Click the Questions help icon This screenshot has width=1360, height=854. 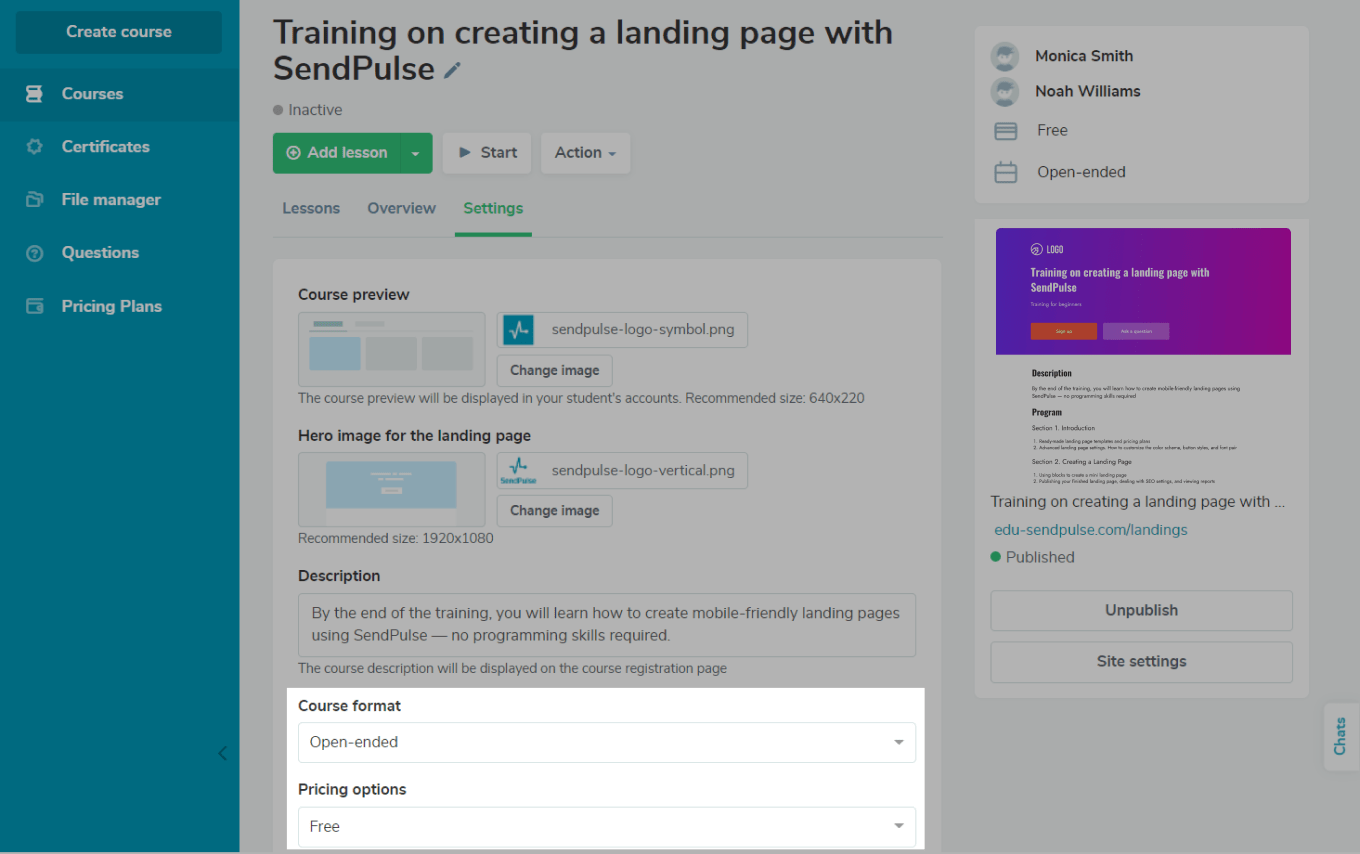tap(34, 253)
